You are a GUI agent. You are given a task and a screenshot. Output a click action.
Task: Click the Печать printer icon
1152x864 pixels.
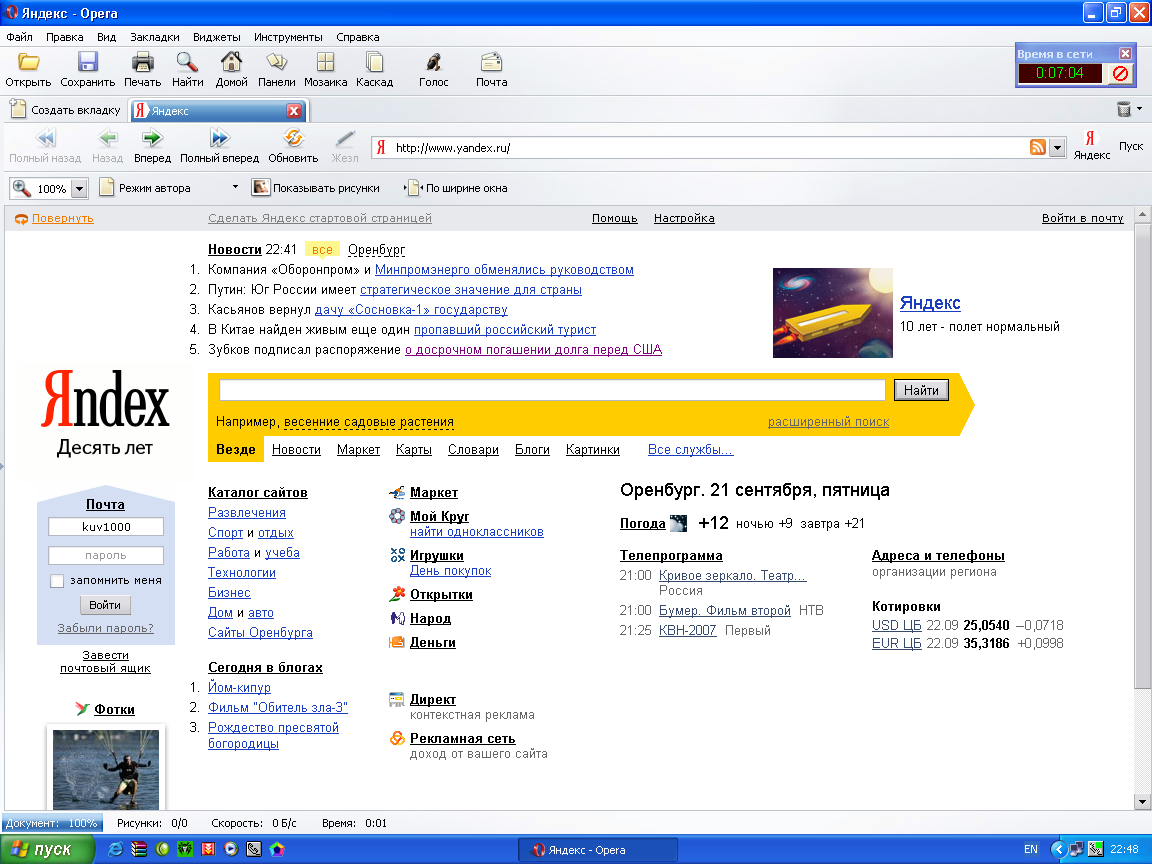click(x=143, y=62)
